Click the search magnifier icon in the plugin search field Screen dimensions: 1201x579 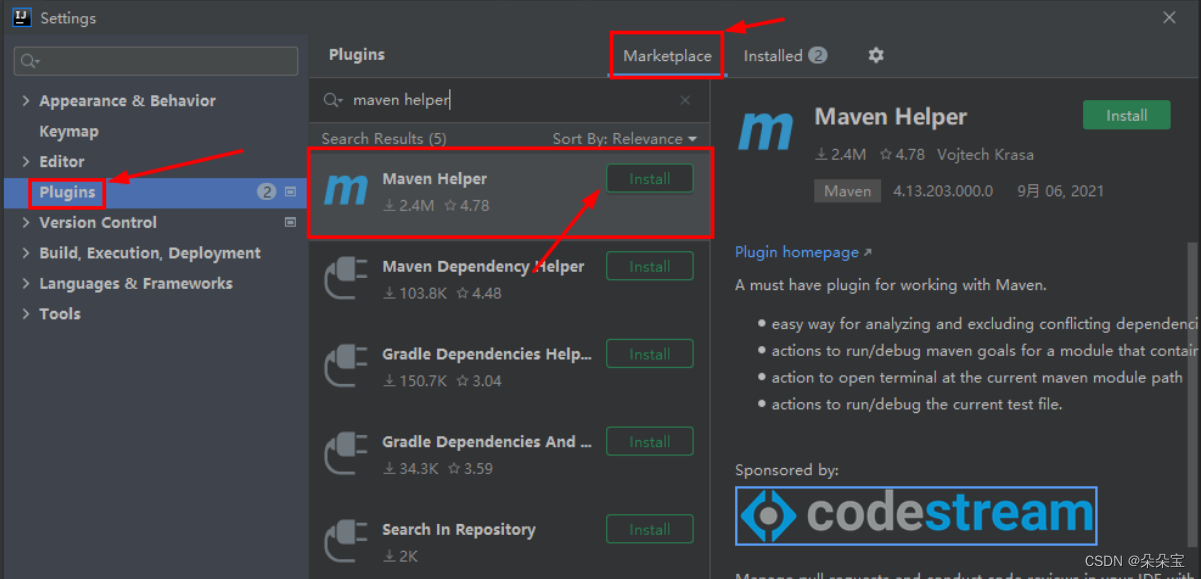(333, 100)
